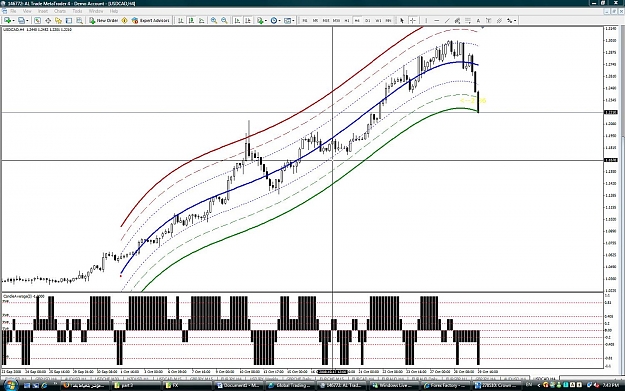Image resolution: width=625 pixels, height=391 pixels.
Task: Toggle the Navigator window icon
Action: point(58,20)
